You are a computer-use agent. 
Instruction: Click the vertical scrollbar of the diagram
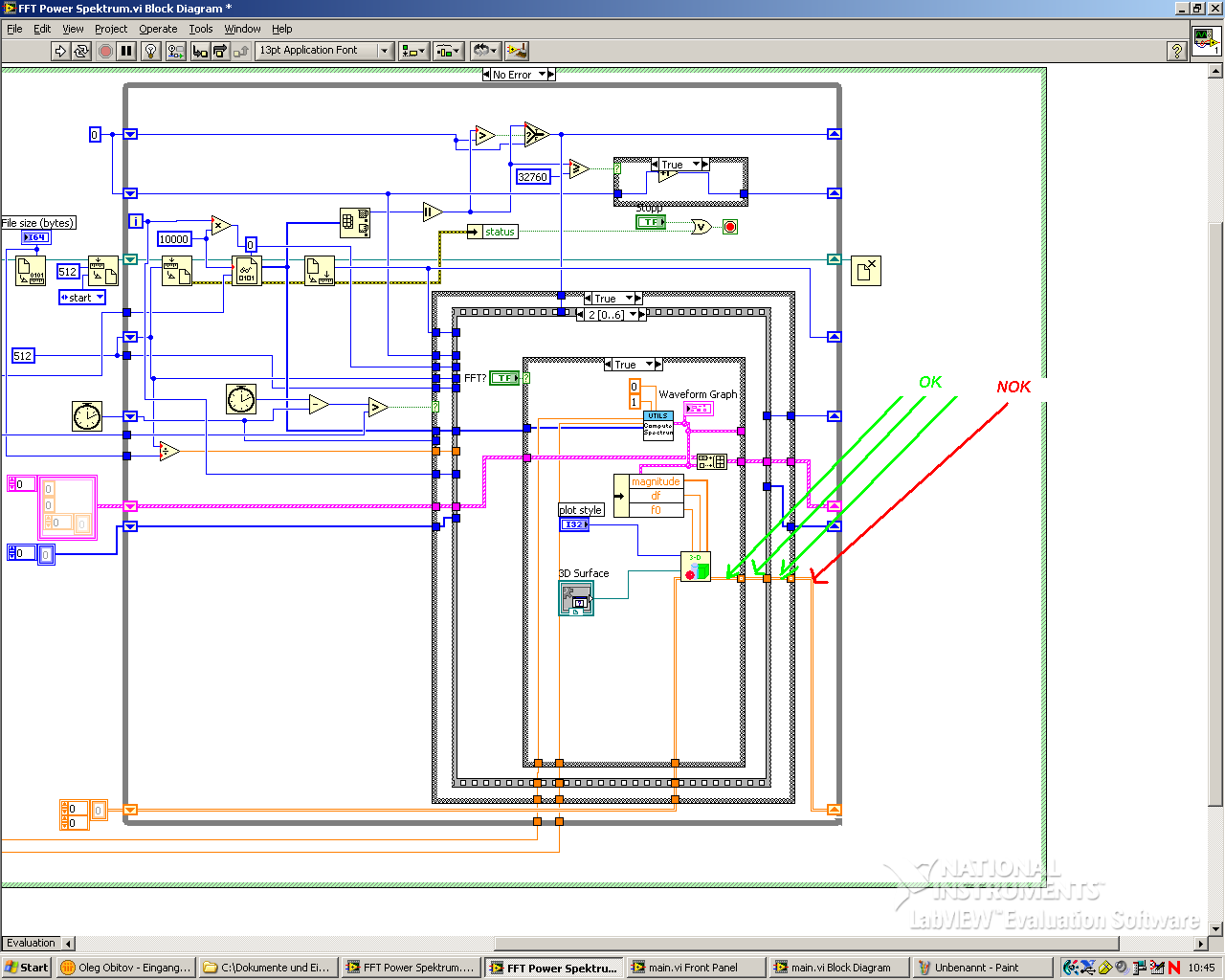(1216, 498)
